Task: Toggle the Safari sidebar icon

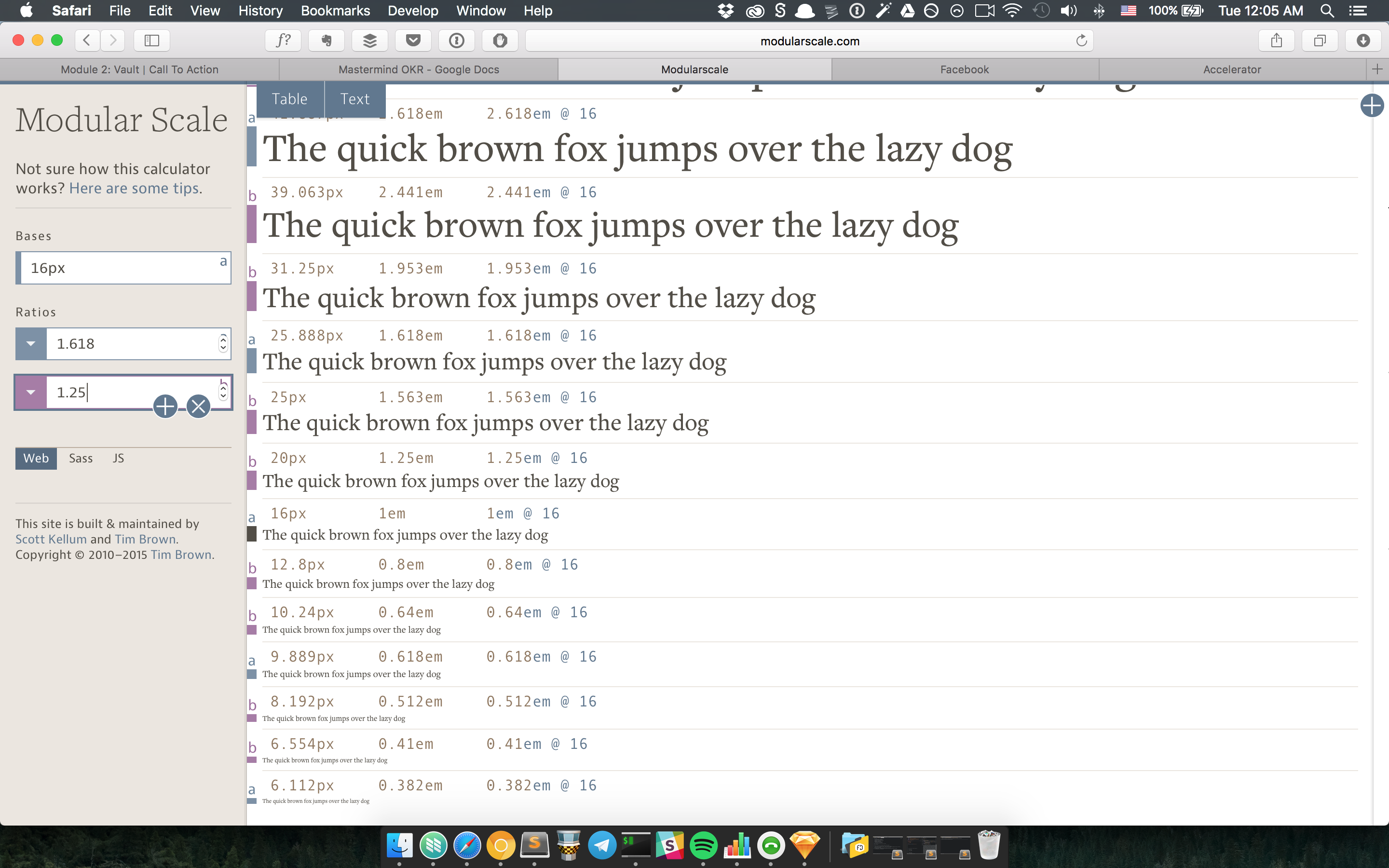Action: tap(151, 40)
